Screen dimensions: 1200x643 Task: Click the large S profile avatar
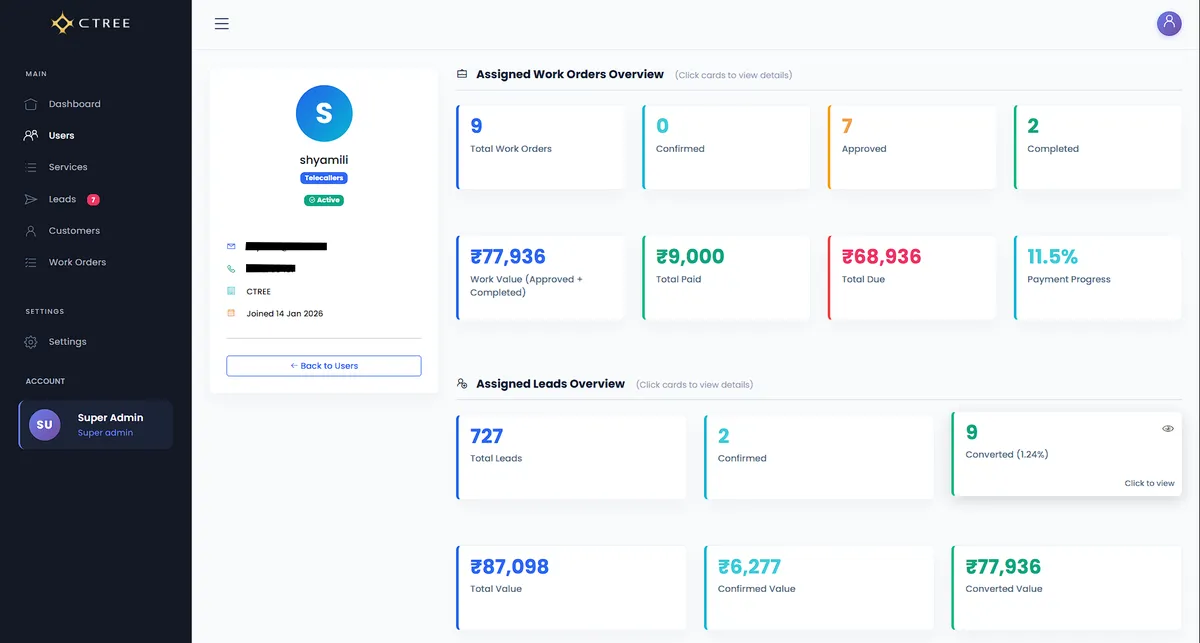click(324, 113)
